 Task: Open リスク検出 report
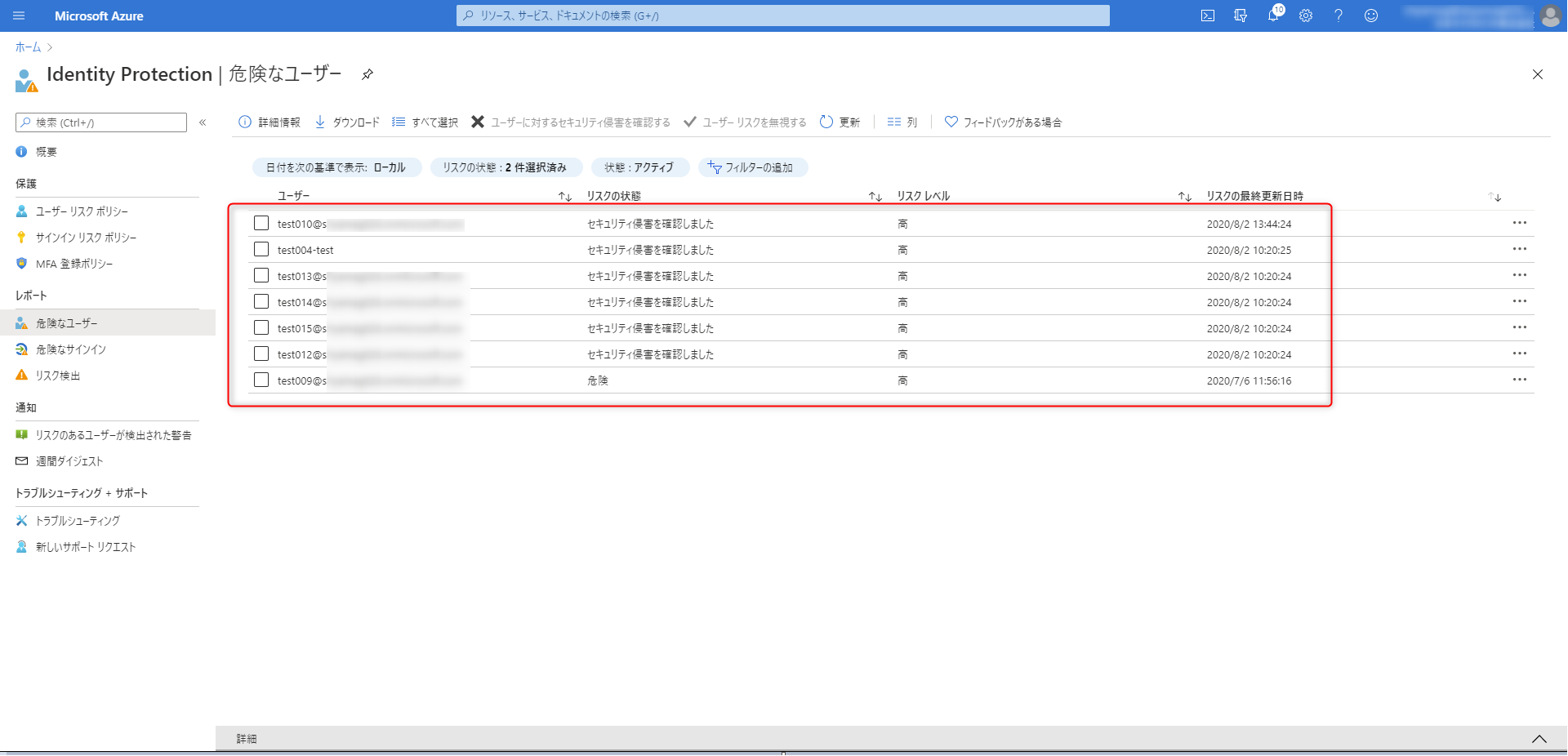[x=58, y=376]
